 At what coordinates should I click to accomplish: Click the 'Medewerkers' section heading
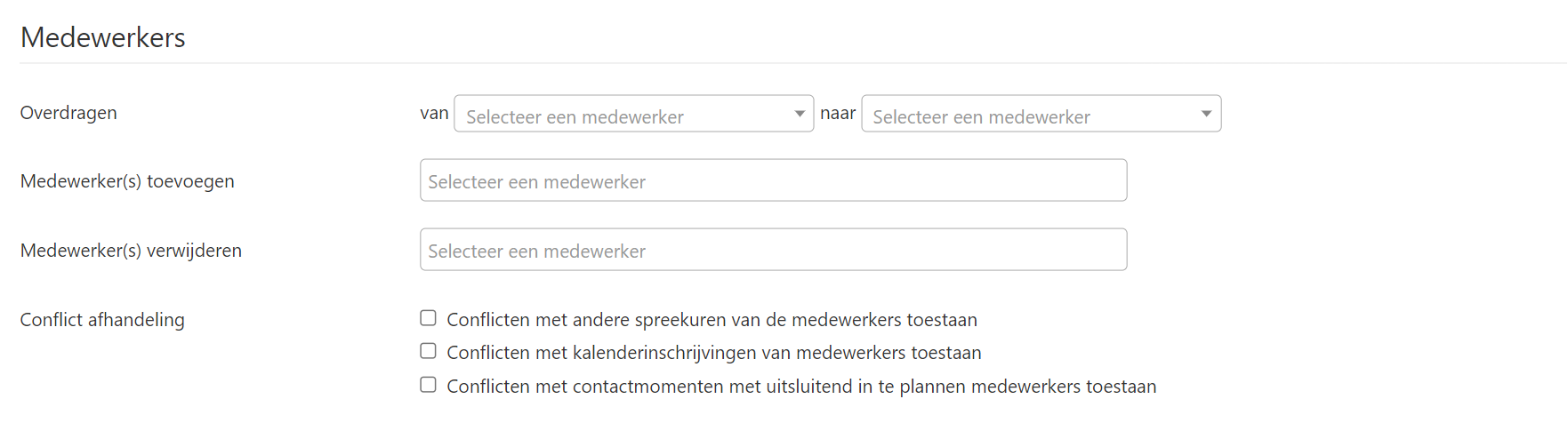click(x=103, y=37)
